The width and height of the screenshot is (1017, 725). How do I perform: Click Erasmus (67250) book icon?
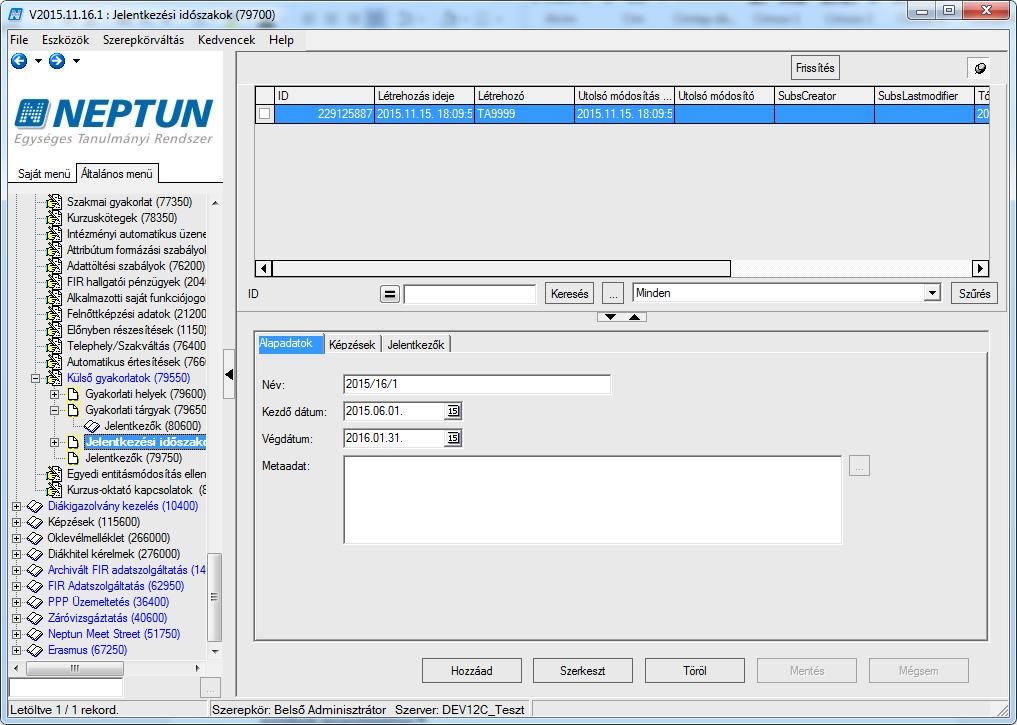click(35, 650)
